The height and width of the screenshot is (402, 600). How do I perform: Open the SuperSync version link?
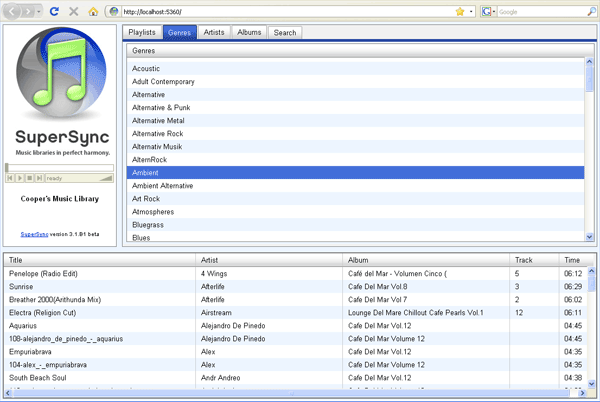coord(34,234)
